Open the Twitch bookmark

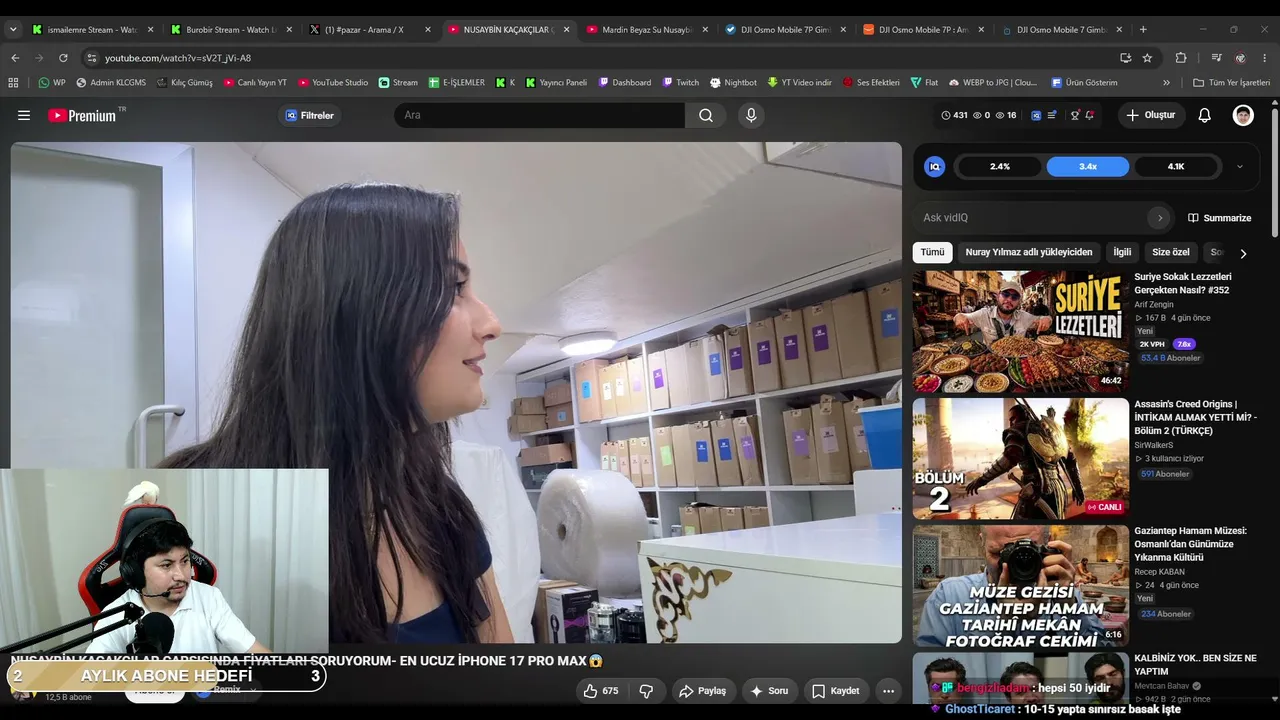[679, 83]
